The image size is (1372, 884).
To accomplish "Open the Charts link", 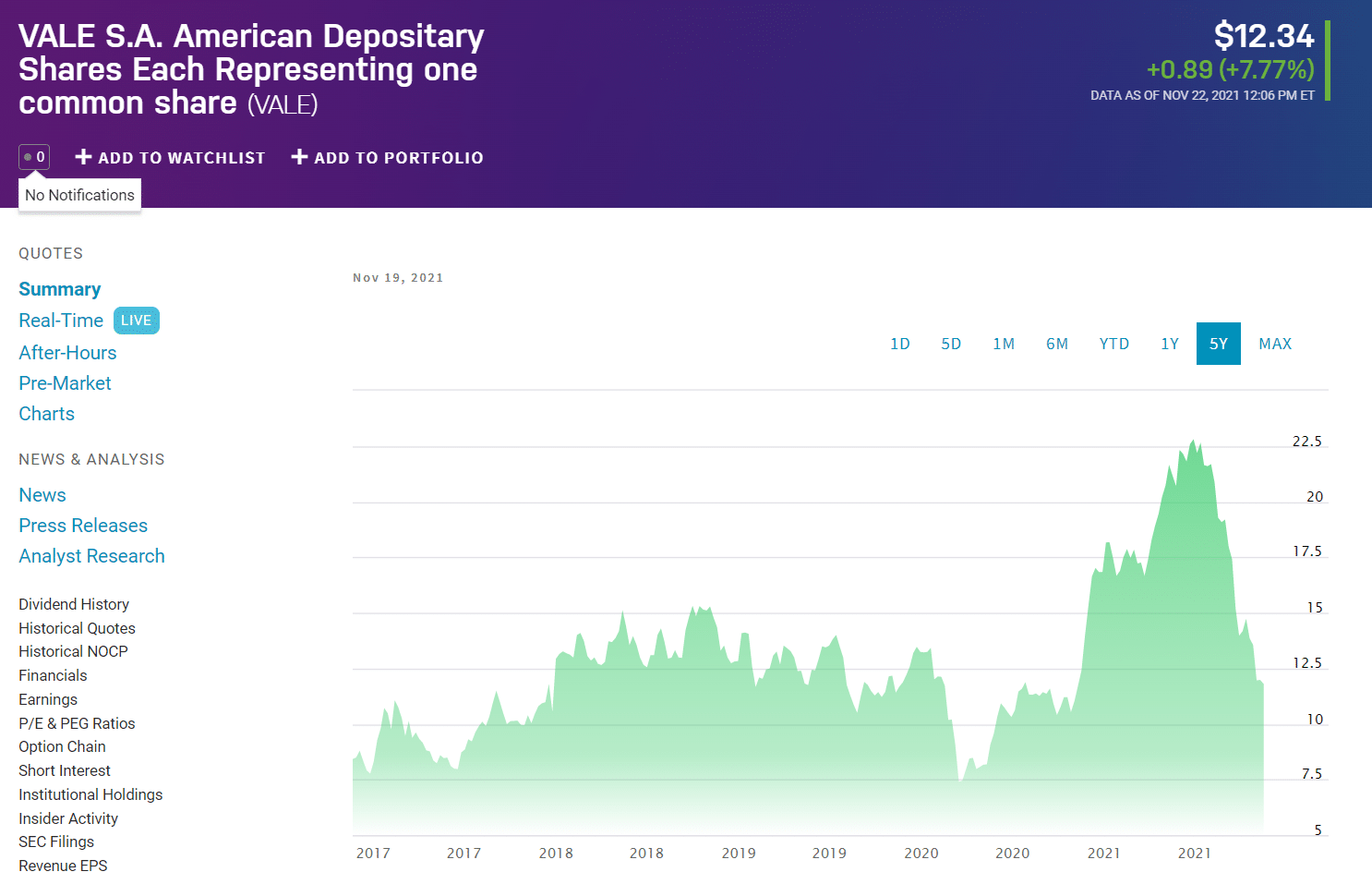I will coord(46,414).
